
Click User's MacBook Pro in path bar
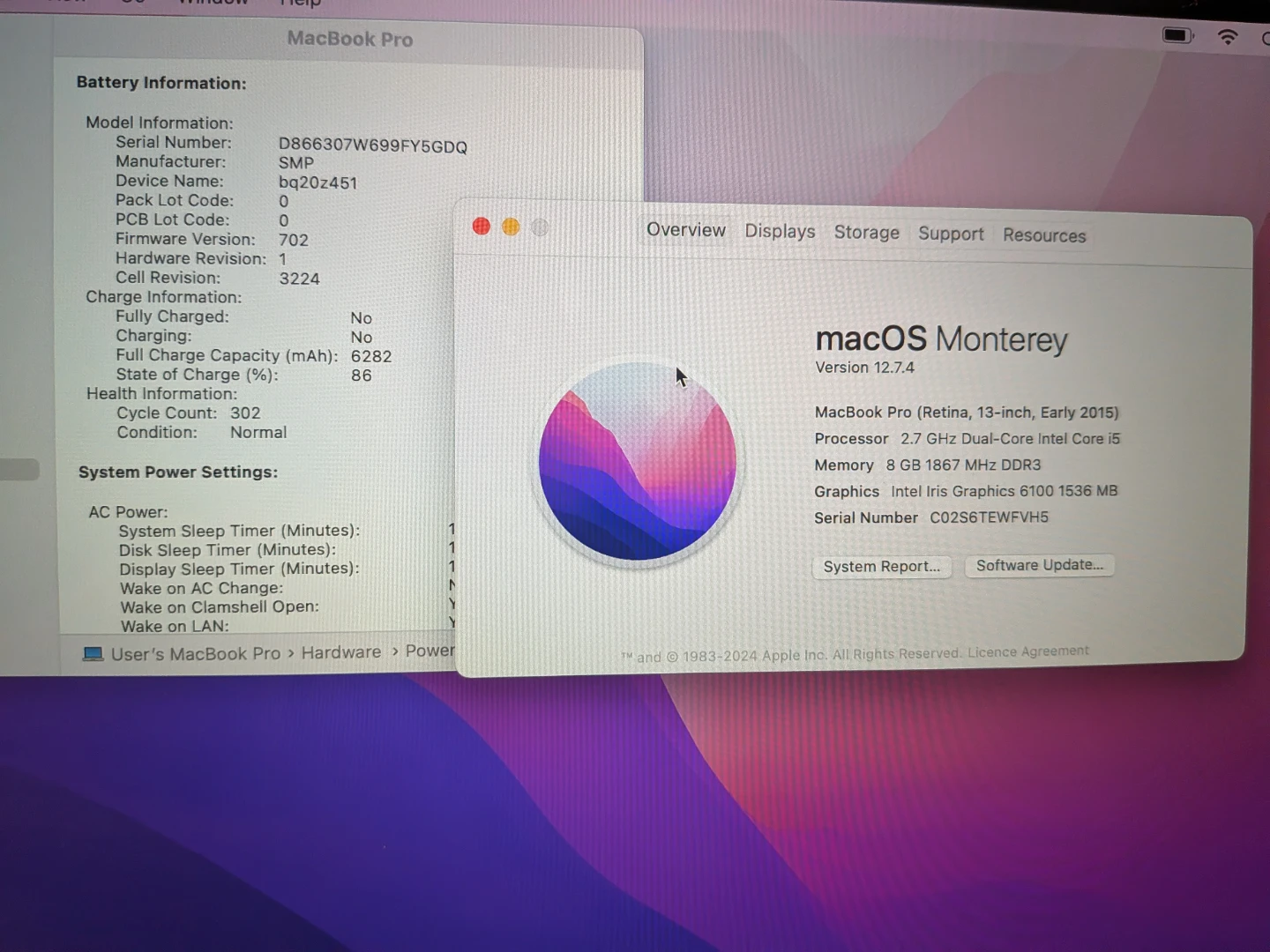pyautogui.click(x=195, y=654)
